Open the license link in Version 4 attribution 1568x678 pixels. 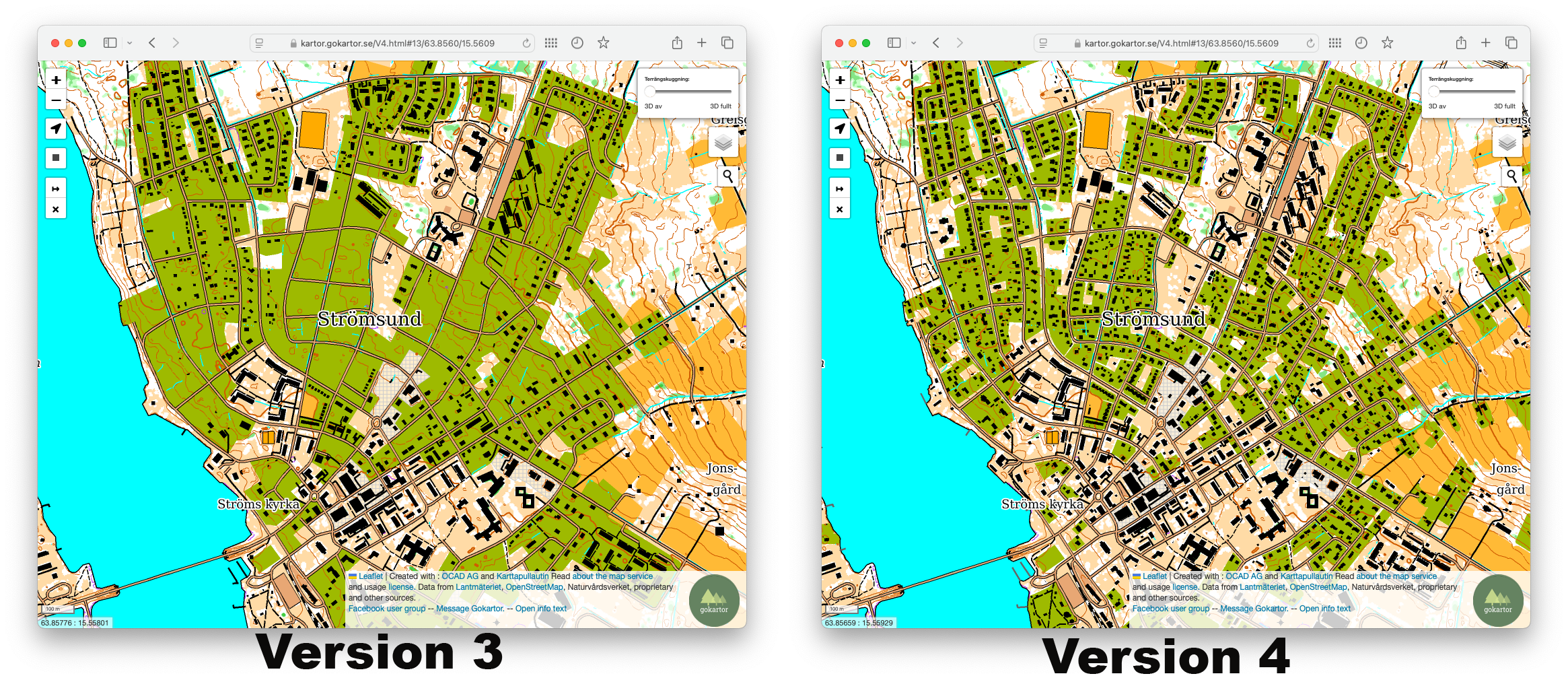click(1185, 587)
